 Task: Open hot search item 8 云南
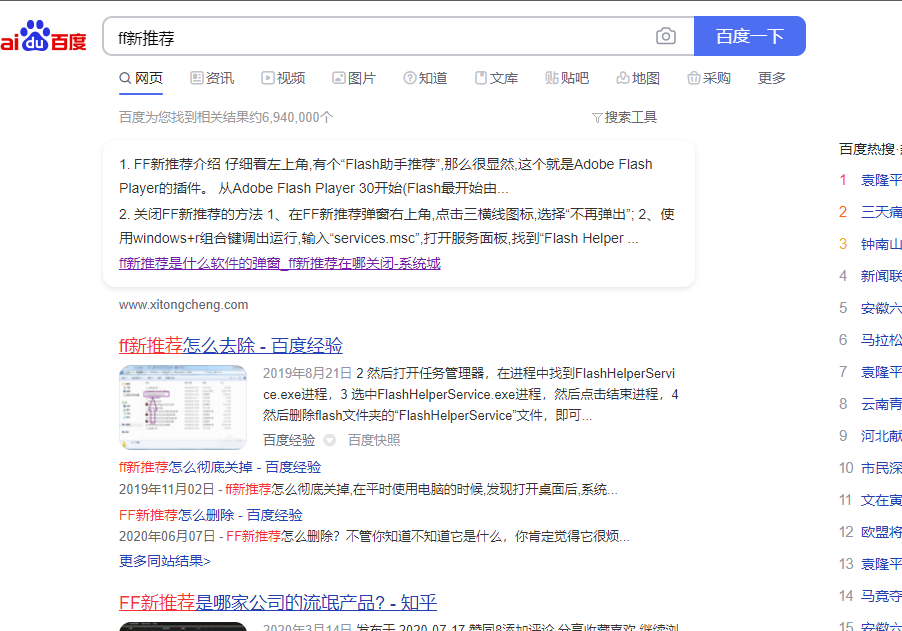point(881,404)
